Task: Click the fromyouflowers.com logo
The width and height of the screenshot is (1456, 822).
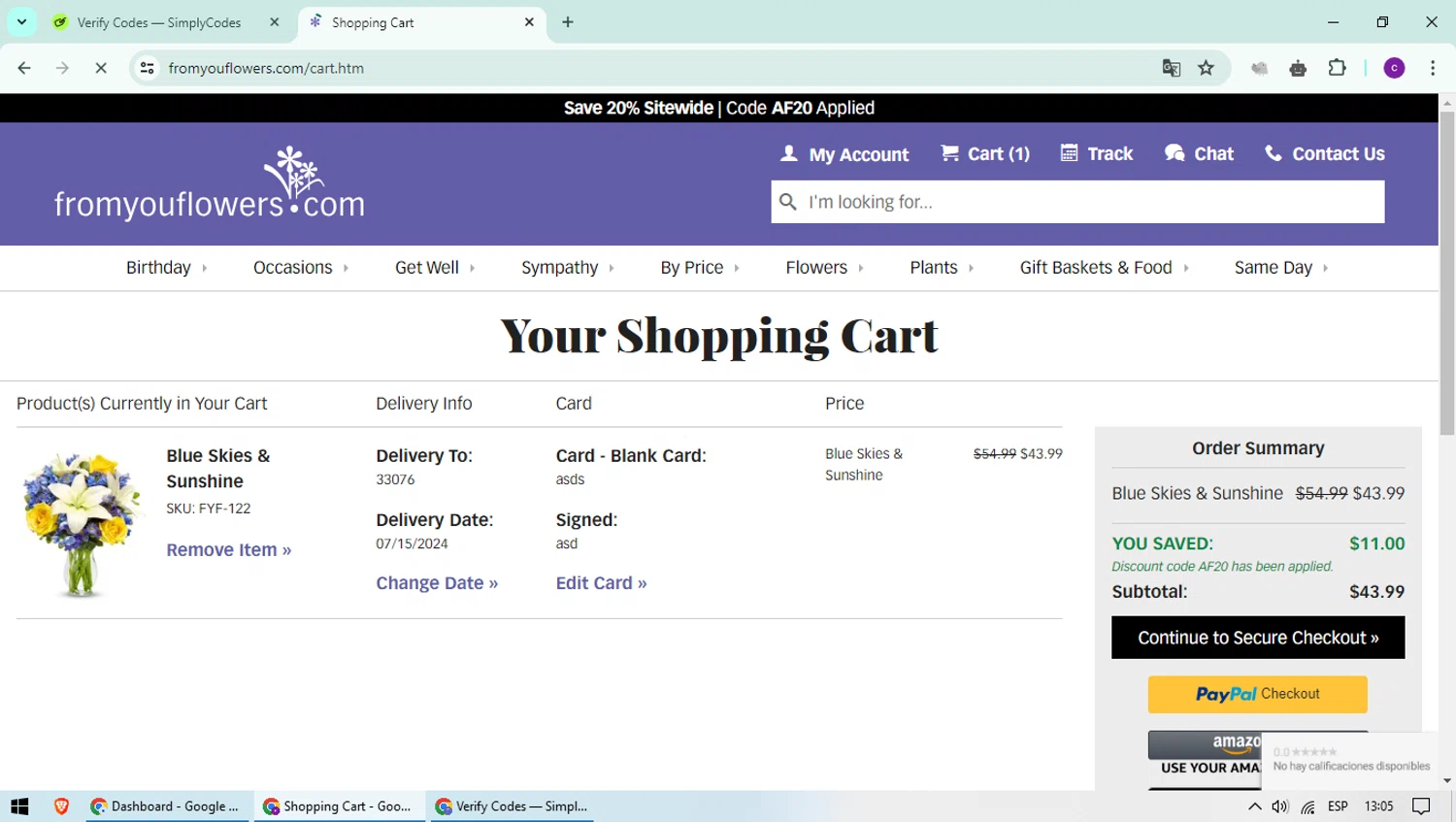Action: pyautogui.click(x=210, y=183)
